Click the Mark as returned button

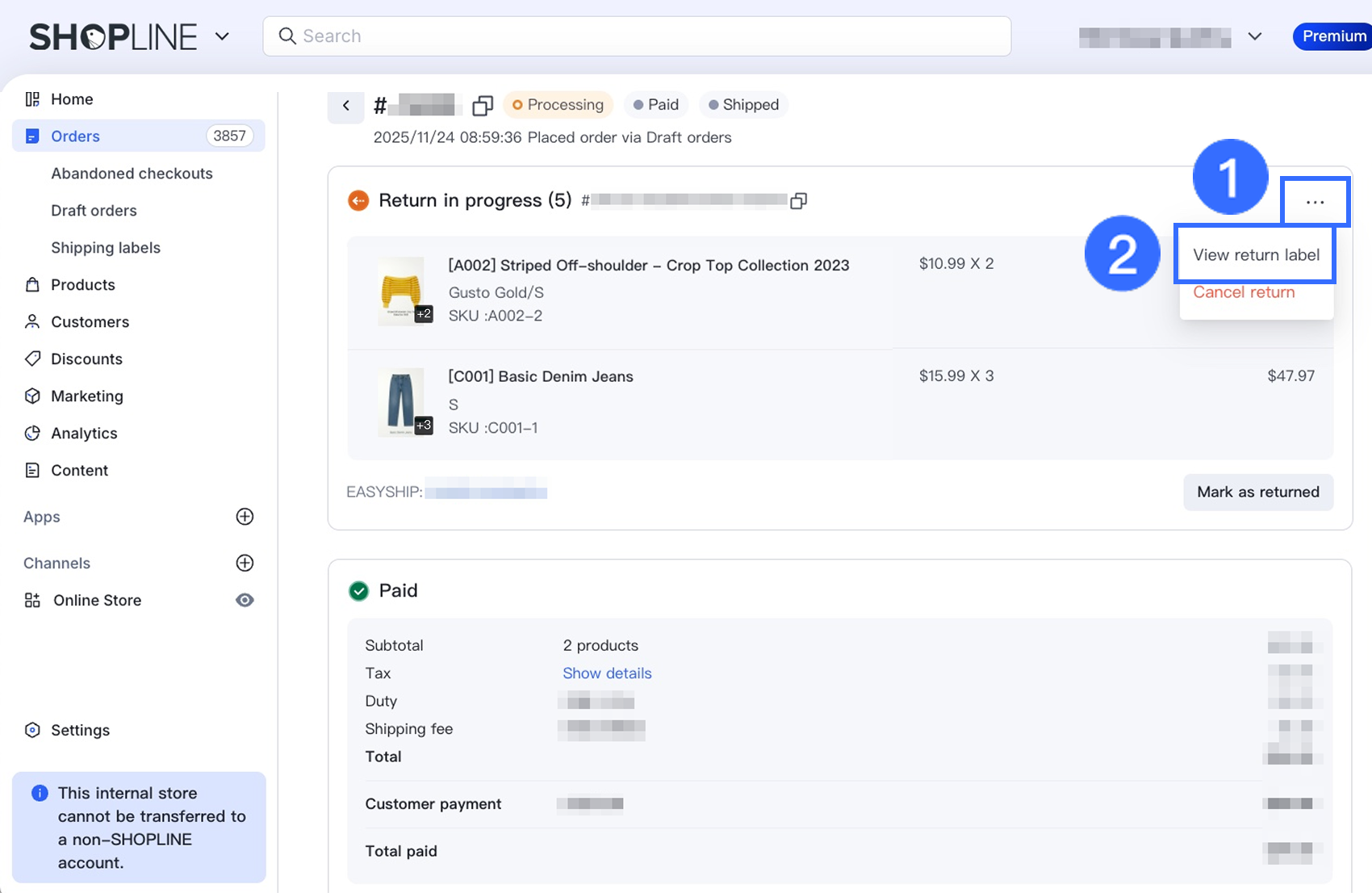pyautogui.click(x=1257, y=492)
